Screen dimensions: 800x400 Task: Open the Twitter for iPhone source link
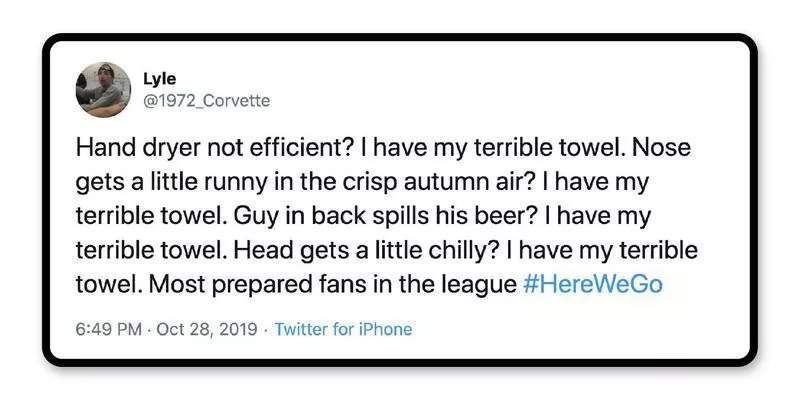(343, 329)
